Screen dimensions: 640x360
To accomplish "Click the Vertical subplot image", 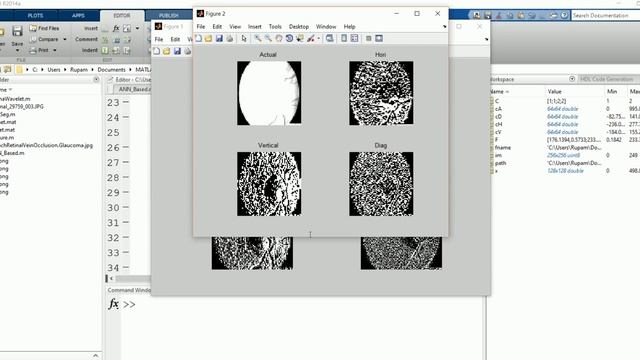I will (x=269, y=184).
